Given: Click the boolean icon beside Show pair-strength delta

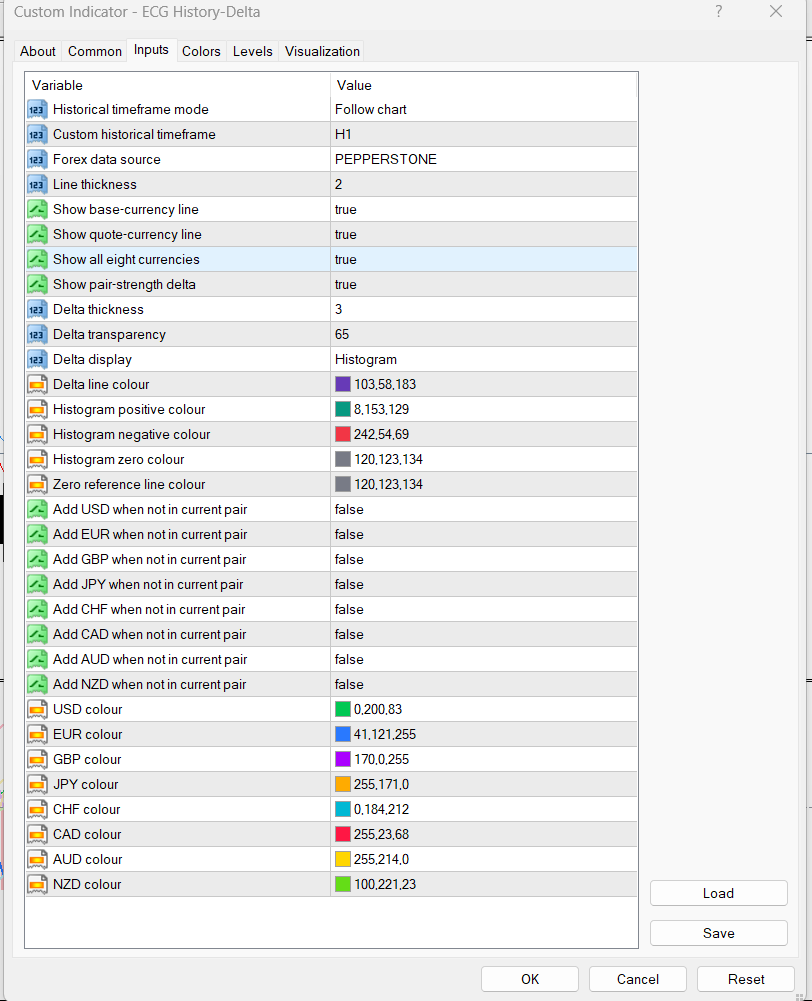Looking at the screenshot, I should [x=37, y=285].
